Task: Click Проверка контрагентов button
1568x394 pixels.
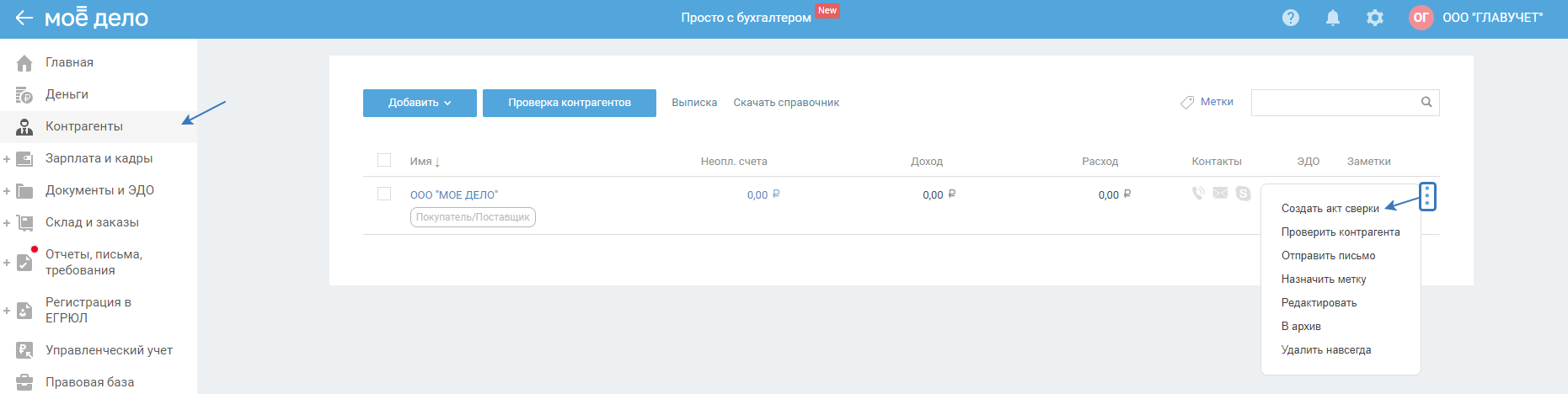Action: point(570,103)
